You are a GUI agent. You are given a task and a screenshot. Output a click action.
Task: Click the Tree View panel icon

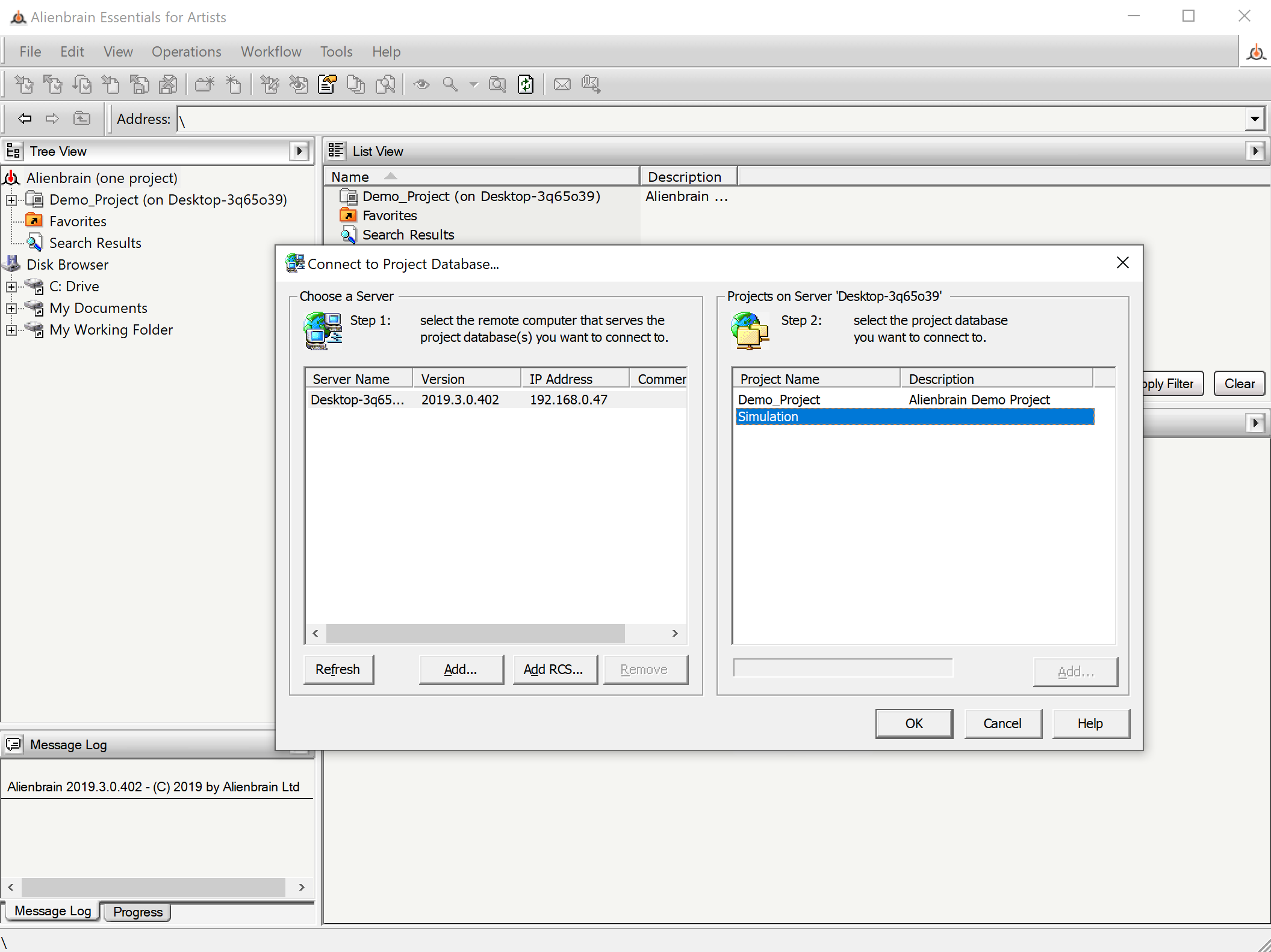13,151
